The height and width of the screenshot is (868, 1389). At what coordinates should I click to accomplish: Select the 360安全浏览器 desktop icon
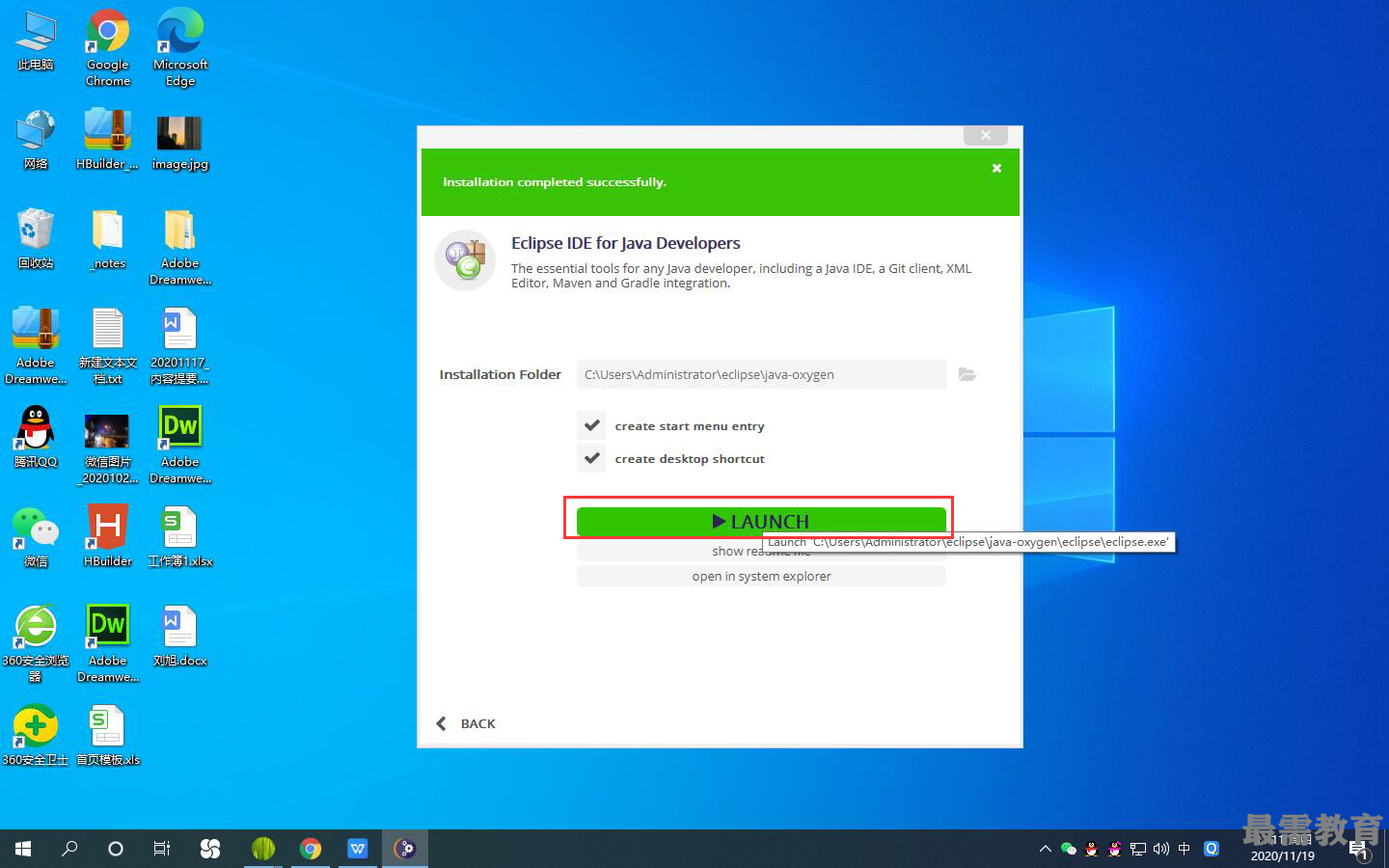(x=36, y=644)
